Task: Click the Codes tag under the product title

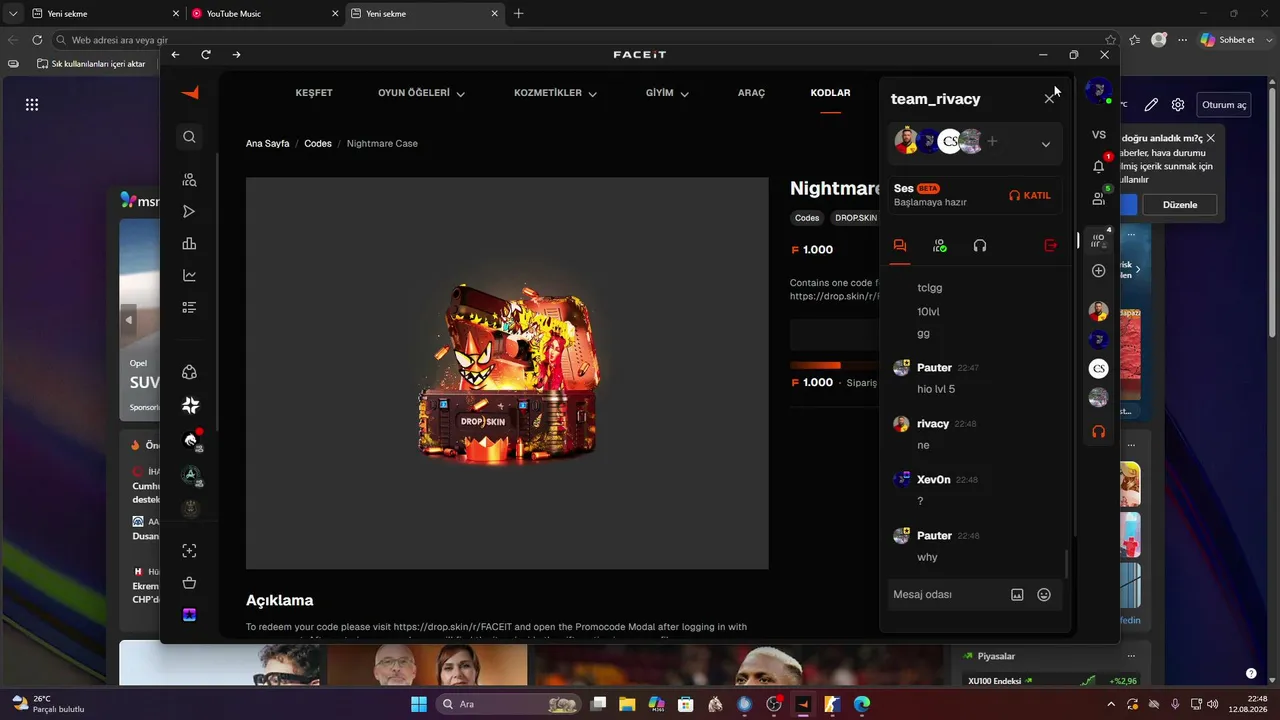Action: pos(807,218)
